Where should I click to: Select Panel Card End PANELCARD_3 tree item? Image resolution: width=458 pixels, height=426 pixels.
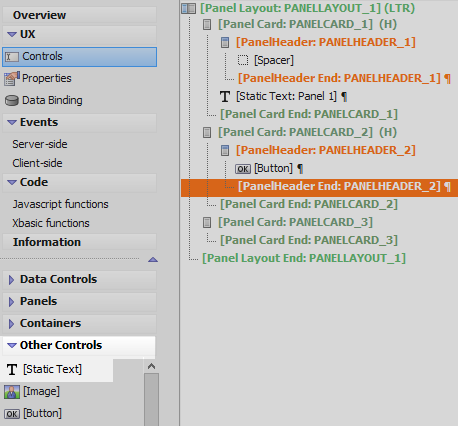pyautogui.click(x=309, y=240)
